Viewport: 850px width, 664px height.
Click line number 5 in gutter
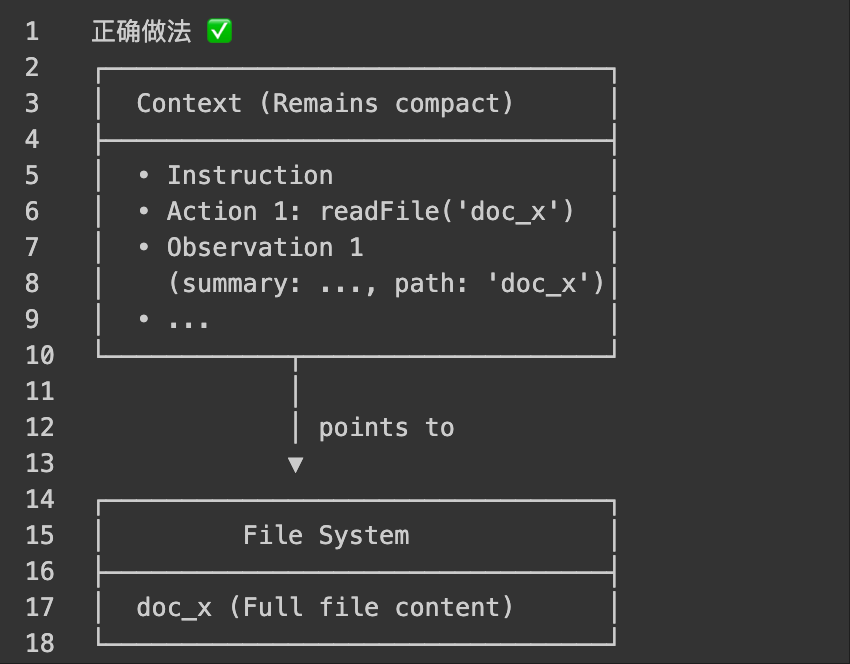click(33, 176)
